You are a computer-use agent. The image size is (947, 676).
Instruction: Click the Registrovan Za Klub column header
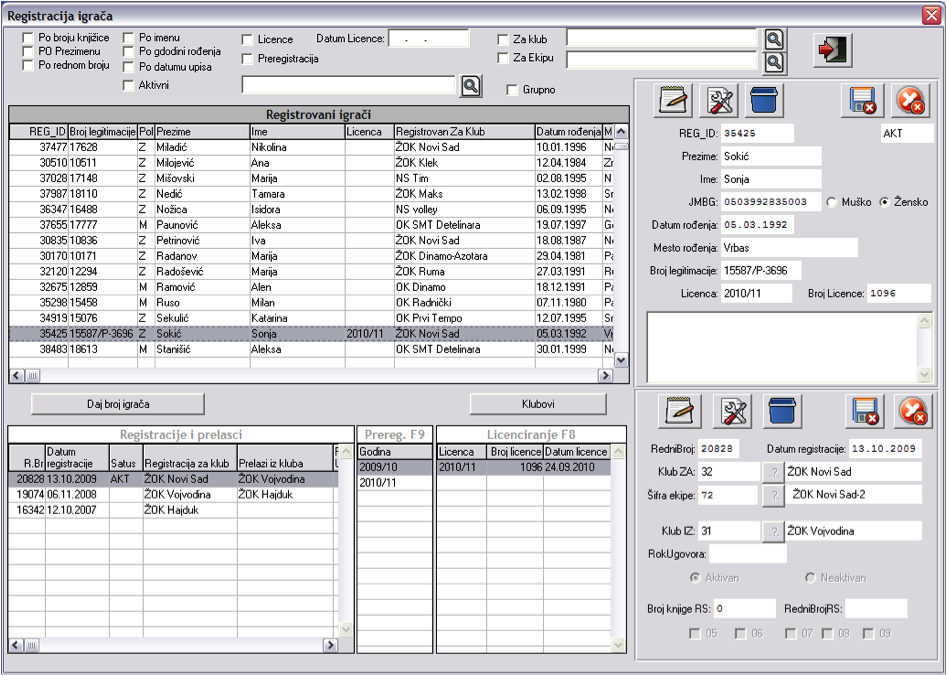coord(464,132)
